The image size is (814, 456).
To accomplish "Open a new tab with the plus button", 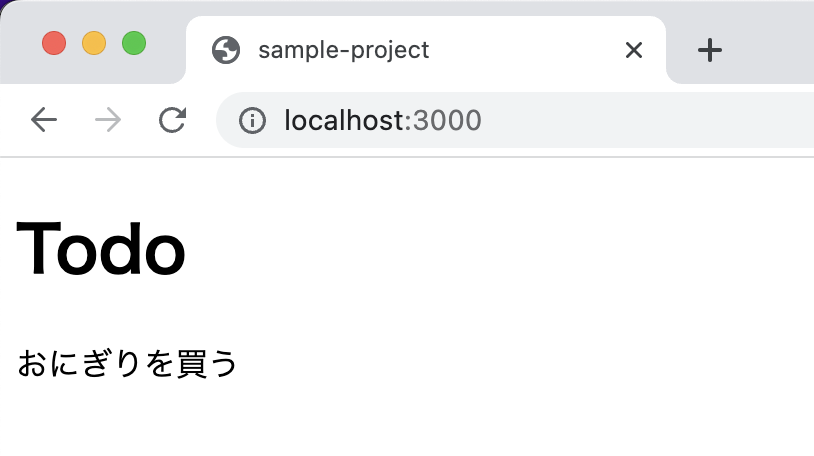I will pos(710,50).
